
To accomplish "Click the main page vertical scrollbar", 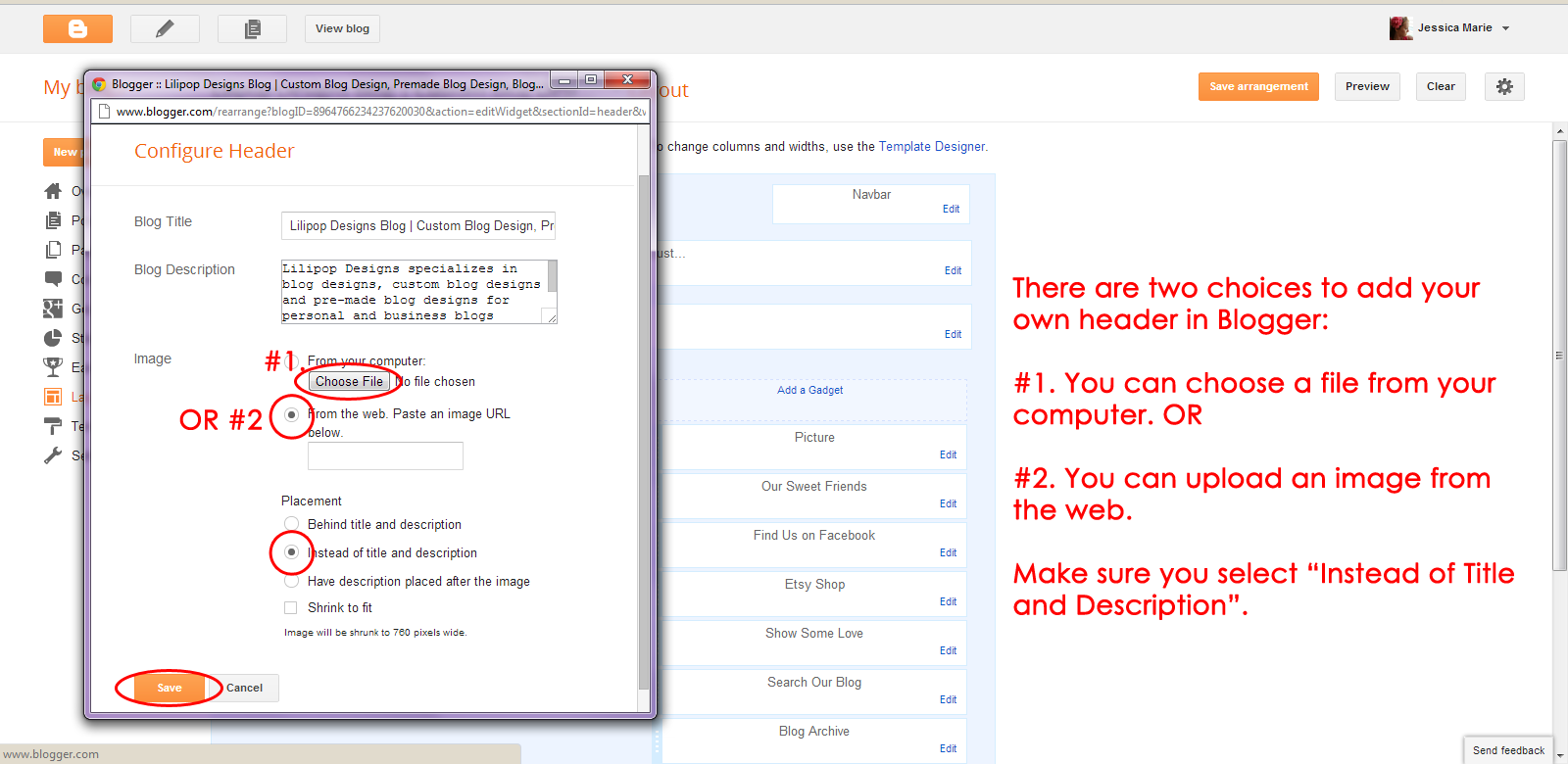I will [x=1559, y=356].
